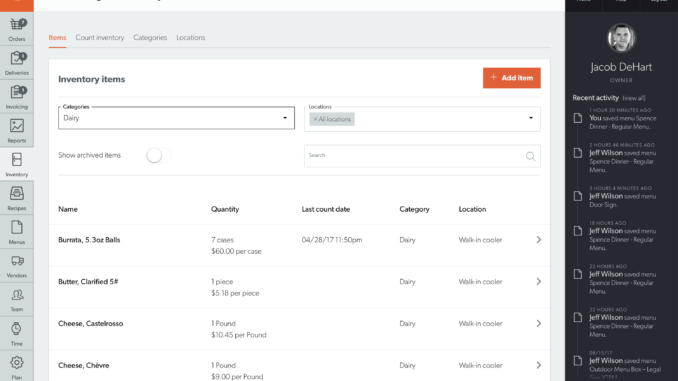Toggle Show archived items switch
The image size is (678, 381).
click(158, 155)
